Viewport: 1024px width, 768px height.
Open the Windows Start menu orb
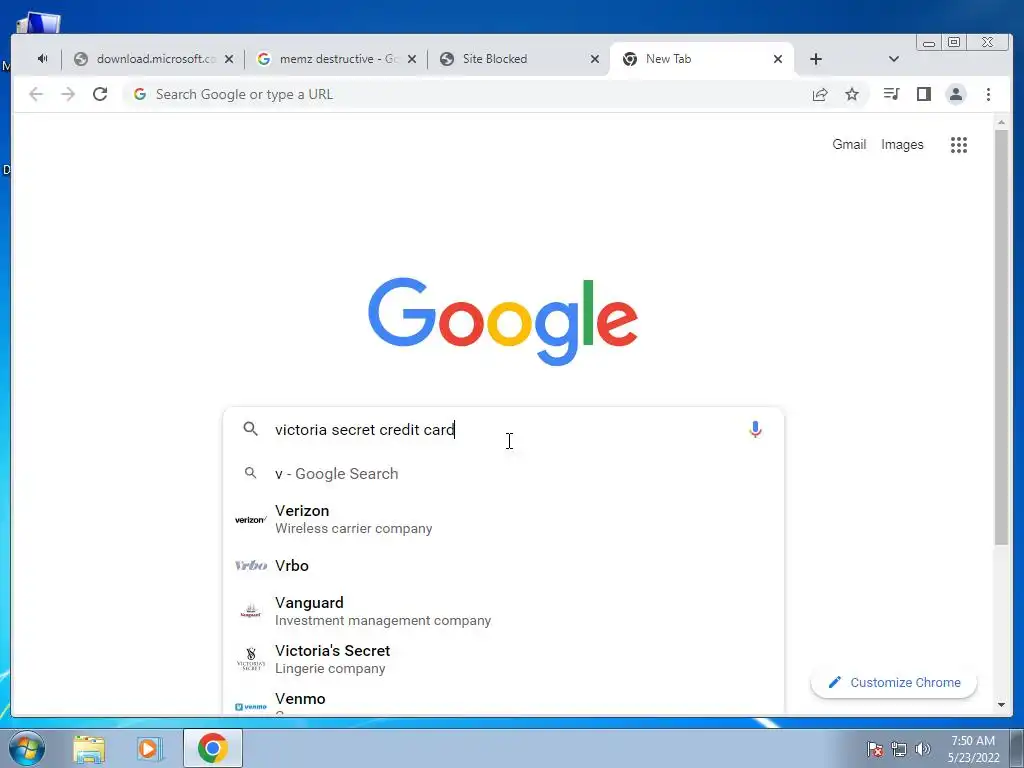click(27, 748)
